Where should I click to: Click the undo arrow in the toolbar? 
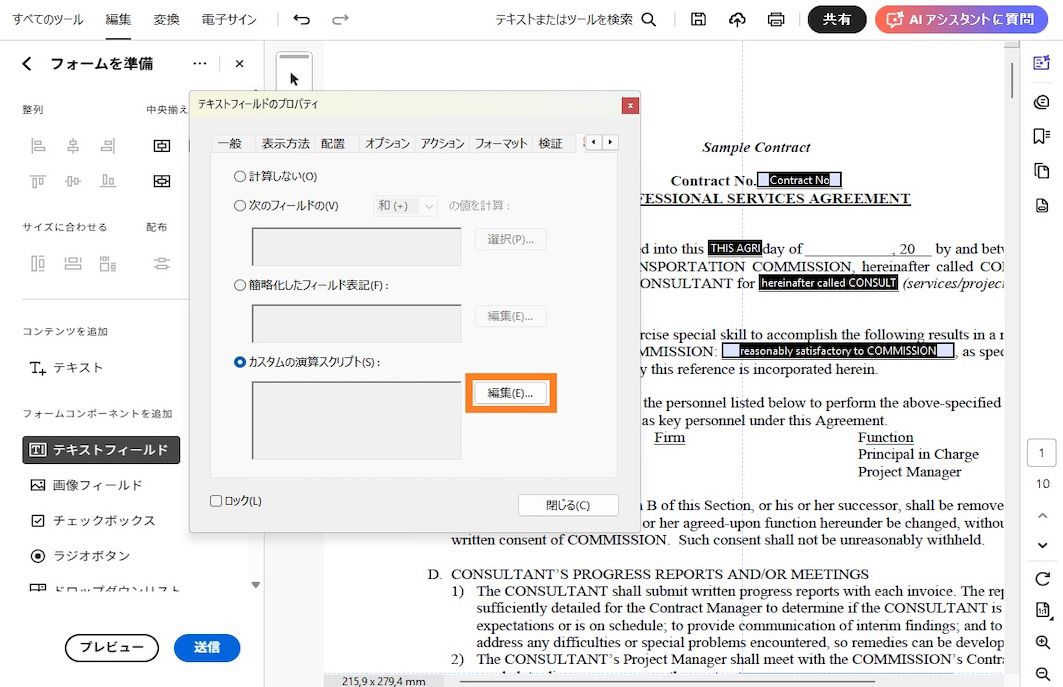pos(302,19)
